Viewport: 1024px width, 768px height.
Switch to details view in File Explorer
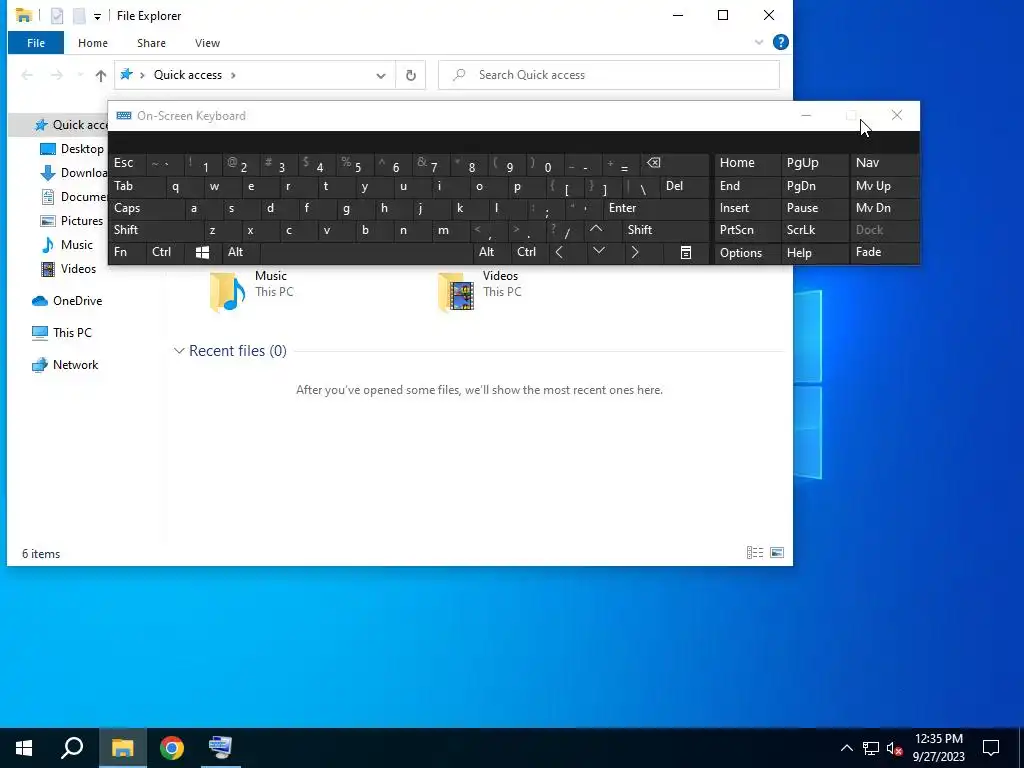755,553
